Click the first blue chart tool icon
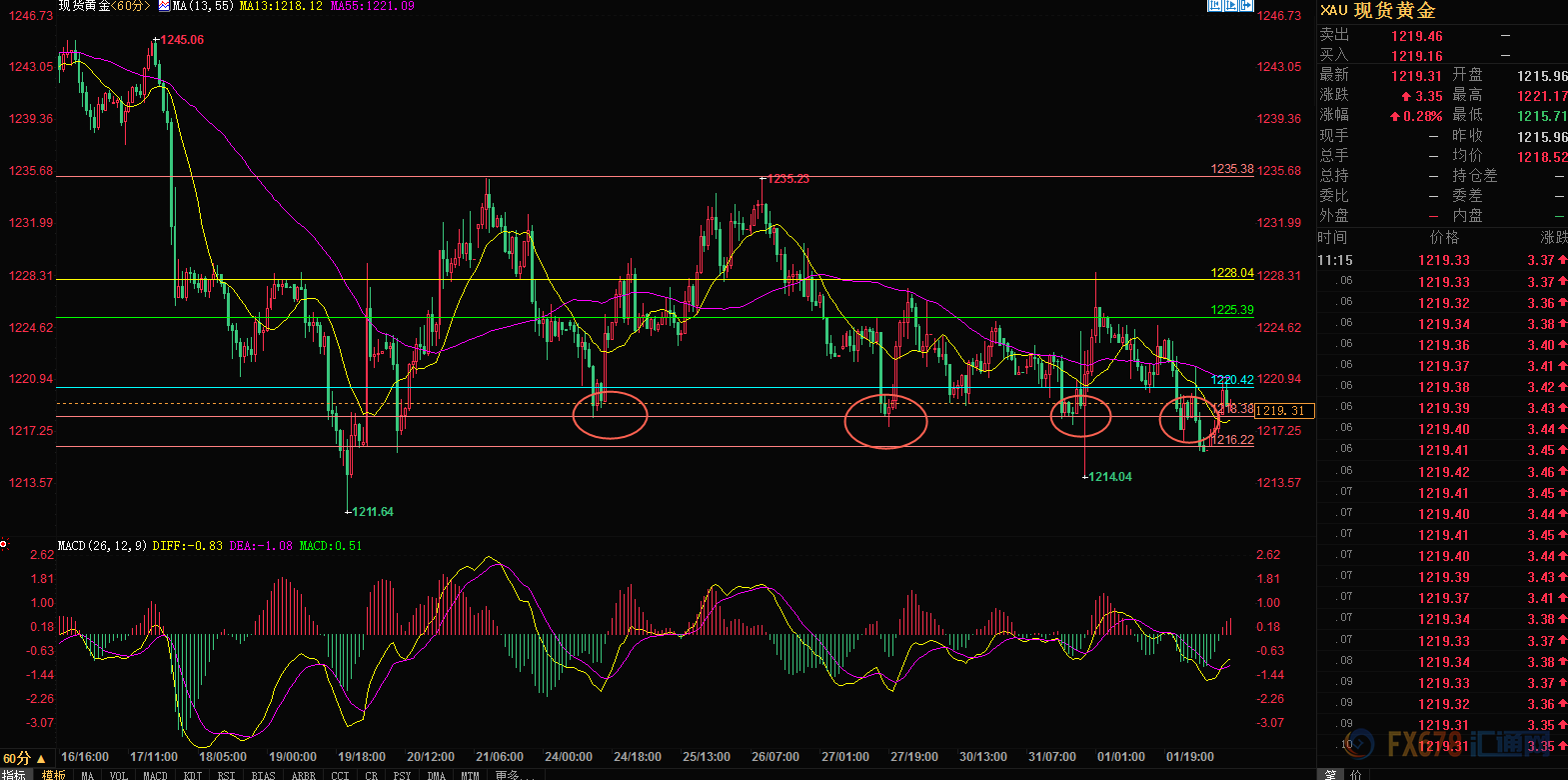The image size is (1568, 780). (x=1214, y=6)
